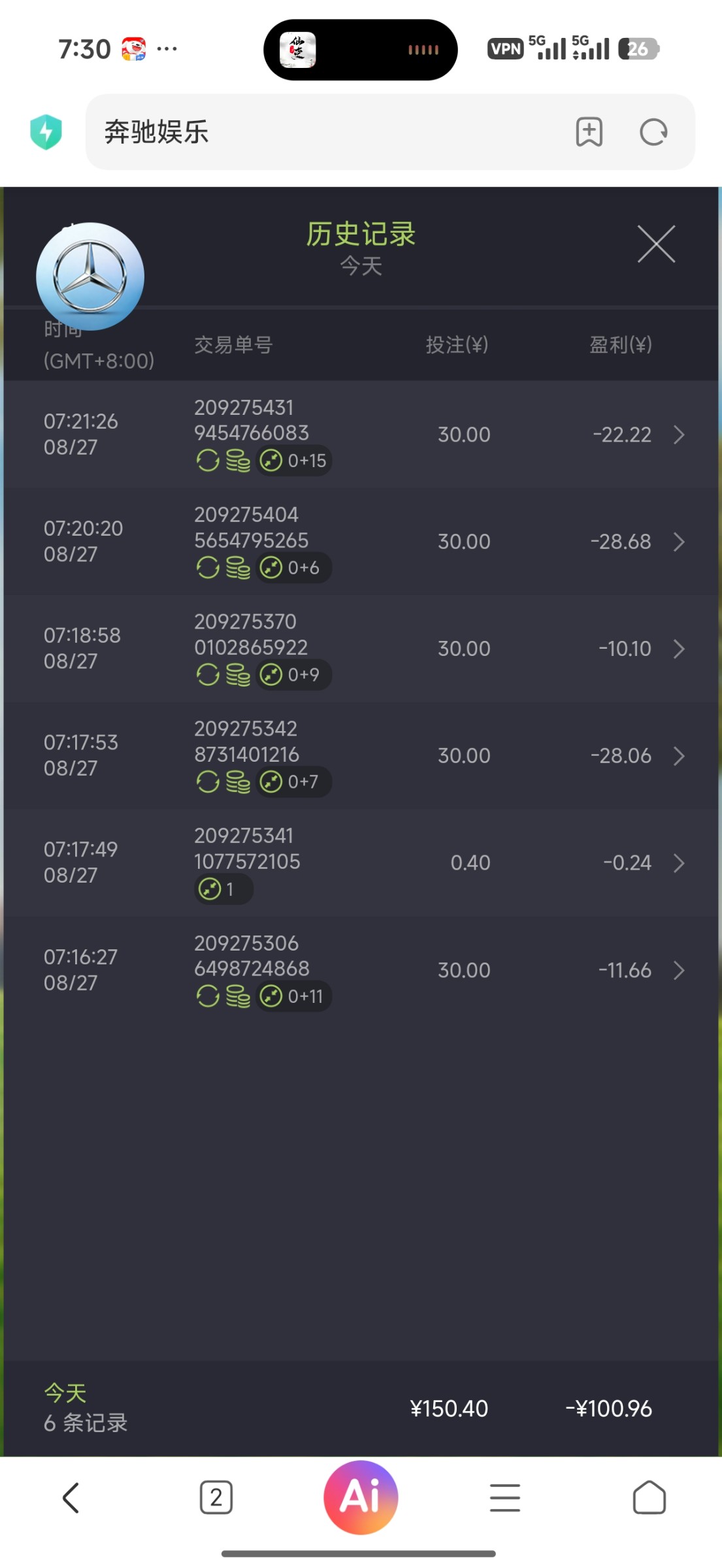Screen dimensions: 722x1568
Task: Select transaction 209275306 6498724868 row
Action: click(x=361, y=970)
